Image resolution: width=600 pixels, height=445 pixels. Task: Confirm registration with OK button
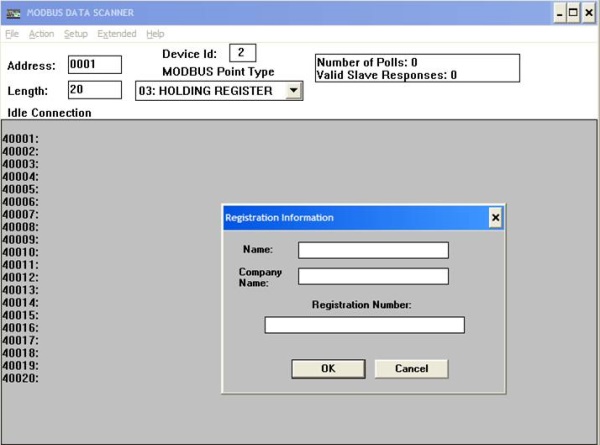tap(328, 369)
